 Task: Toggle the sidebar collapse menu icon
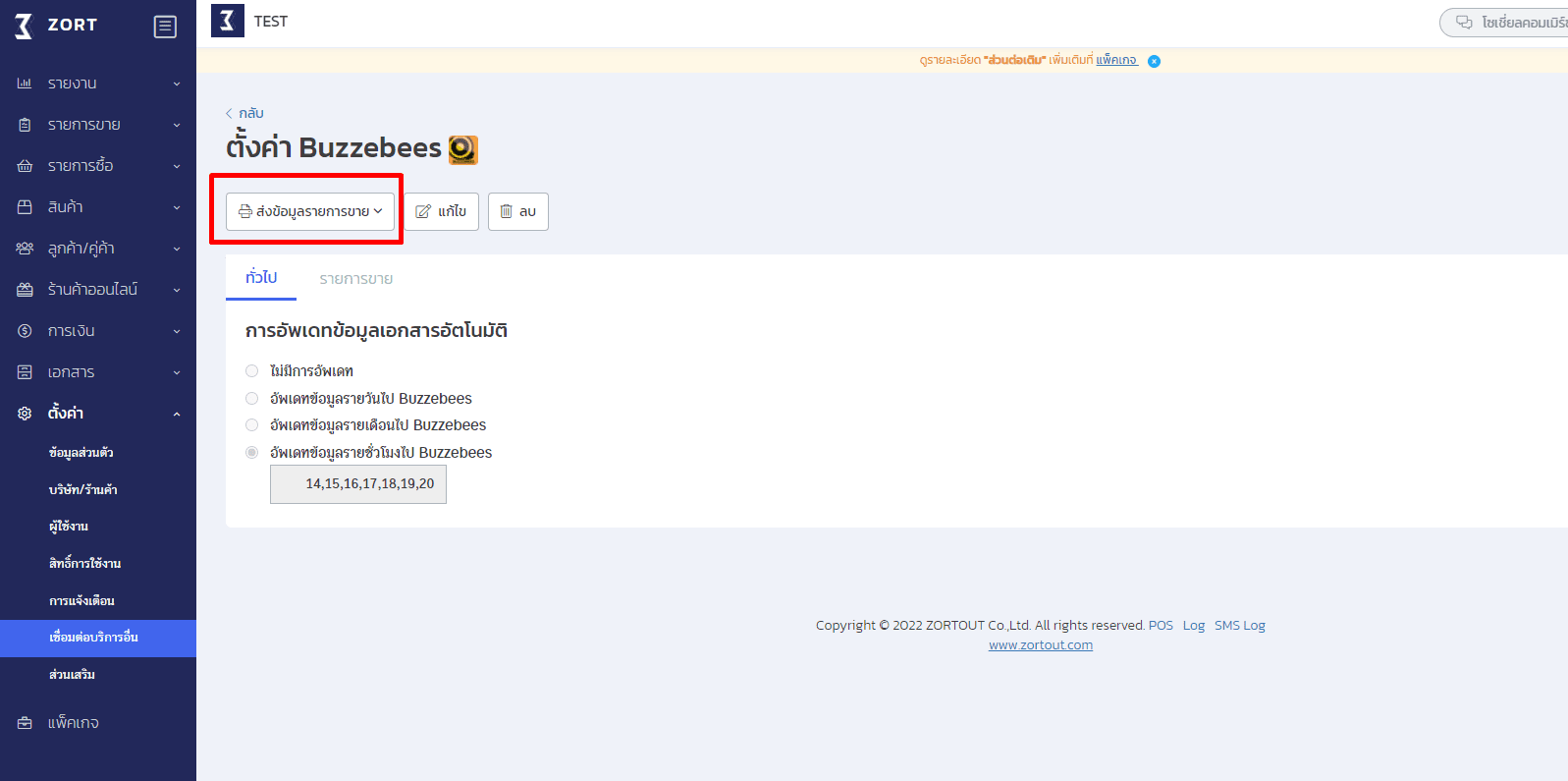coord(165,27)
